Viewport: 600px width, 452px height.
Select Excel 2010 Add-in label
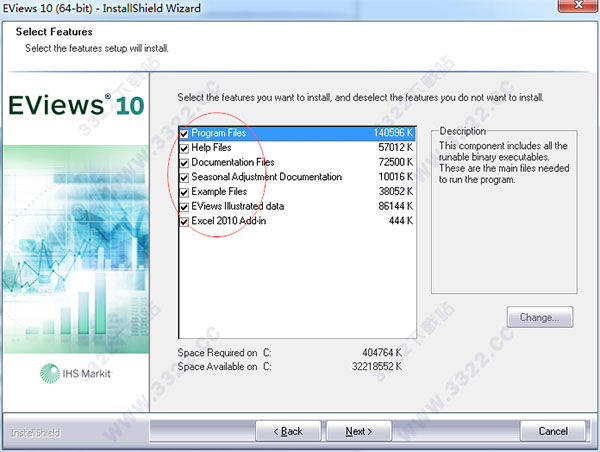[228, 221]
